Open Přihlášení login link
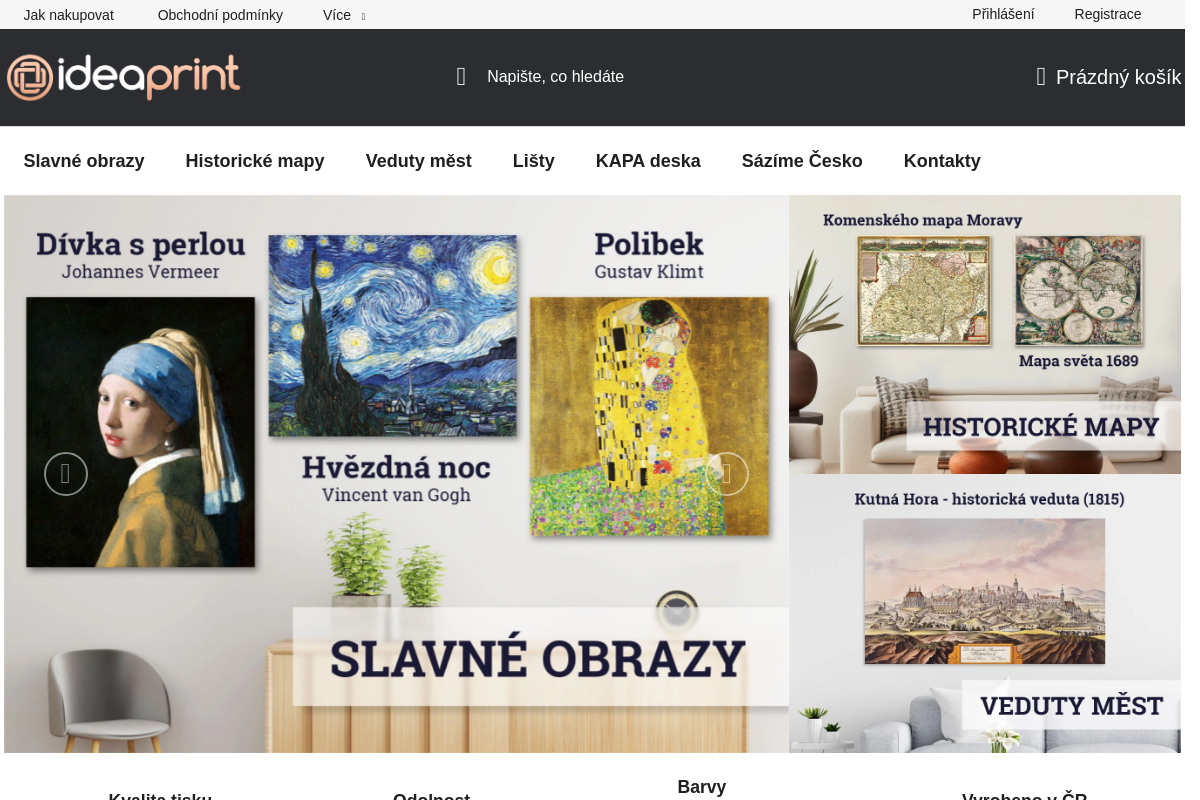 (x=1003, y=14)
